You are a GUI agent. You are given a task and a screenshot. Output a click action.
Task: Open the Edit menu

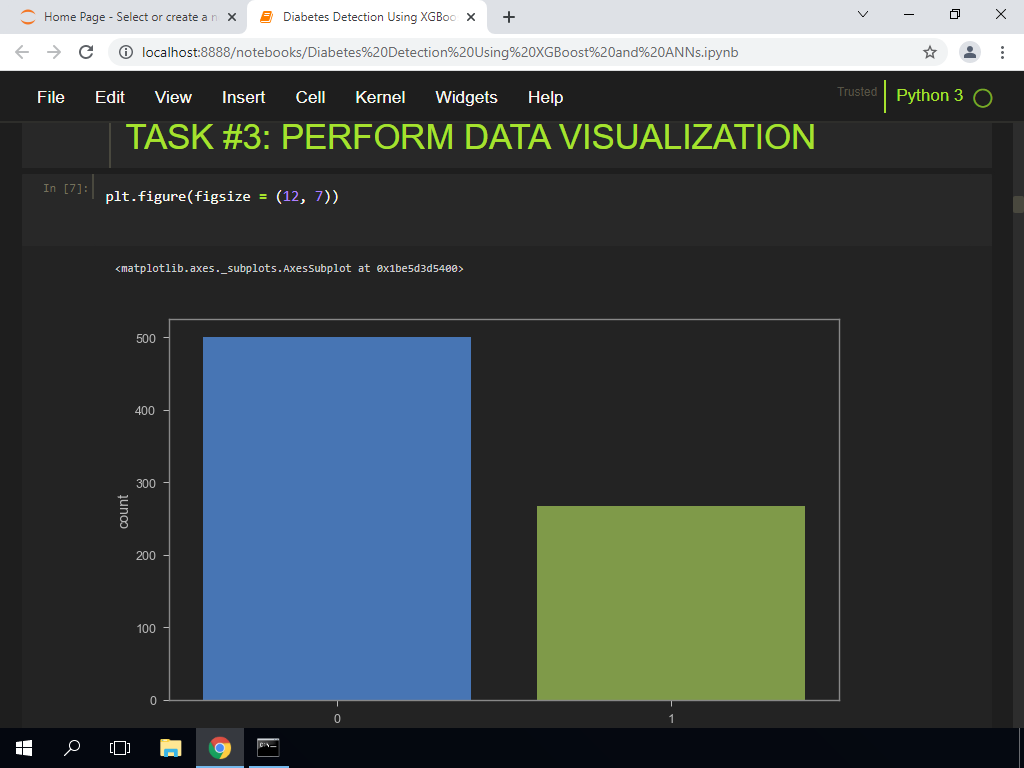coord(110,97)
